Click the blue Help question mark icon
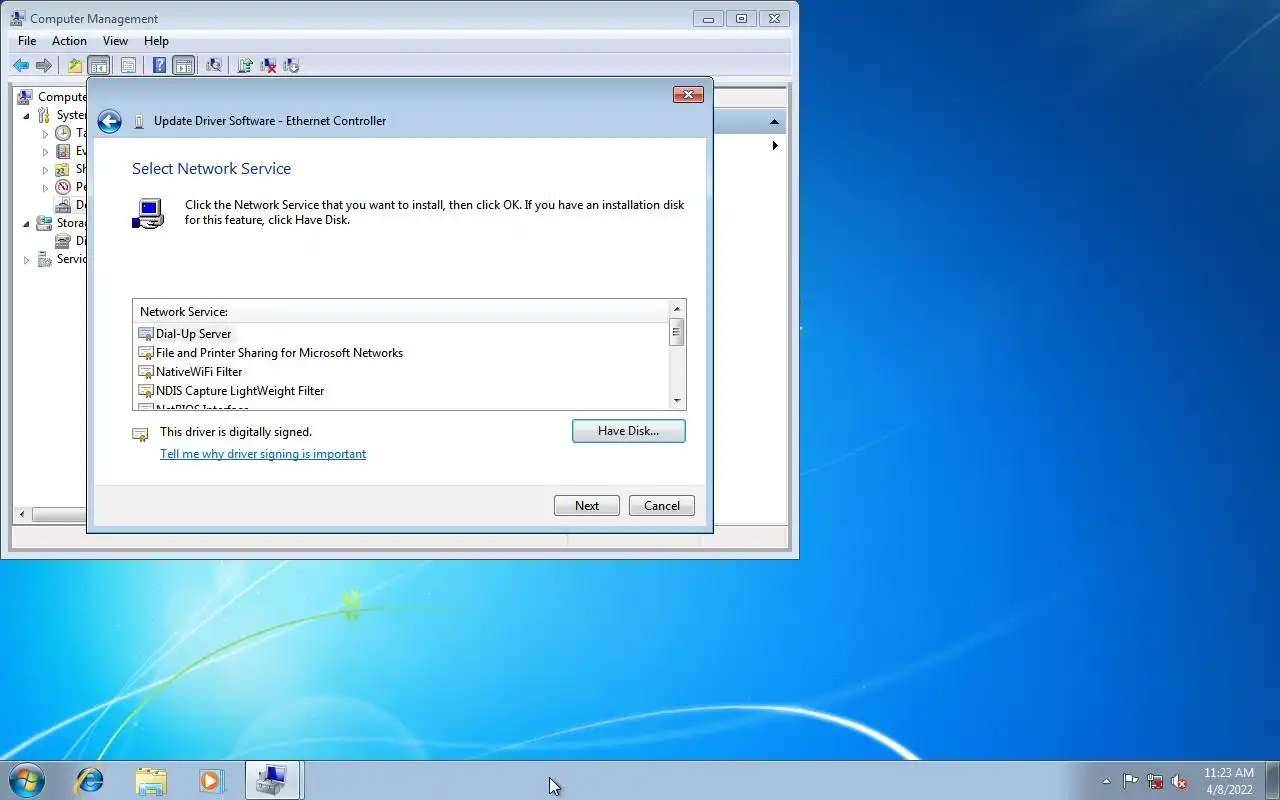1280x800 pixels. pyautogui.click(x=159, y=65)
